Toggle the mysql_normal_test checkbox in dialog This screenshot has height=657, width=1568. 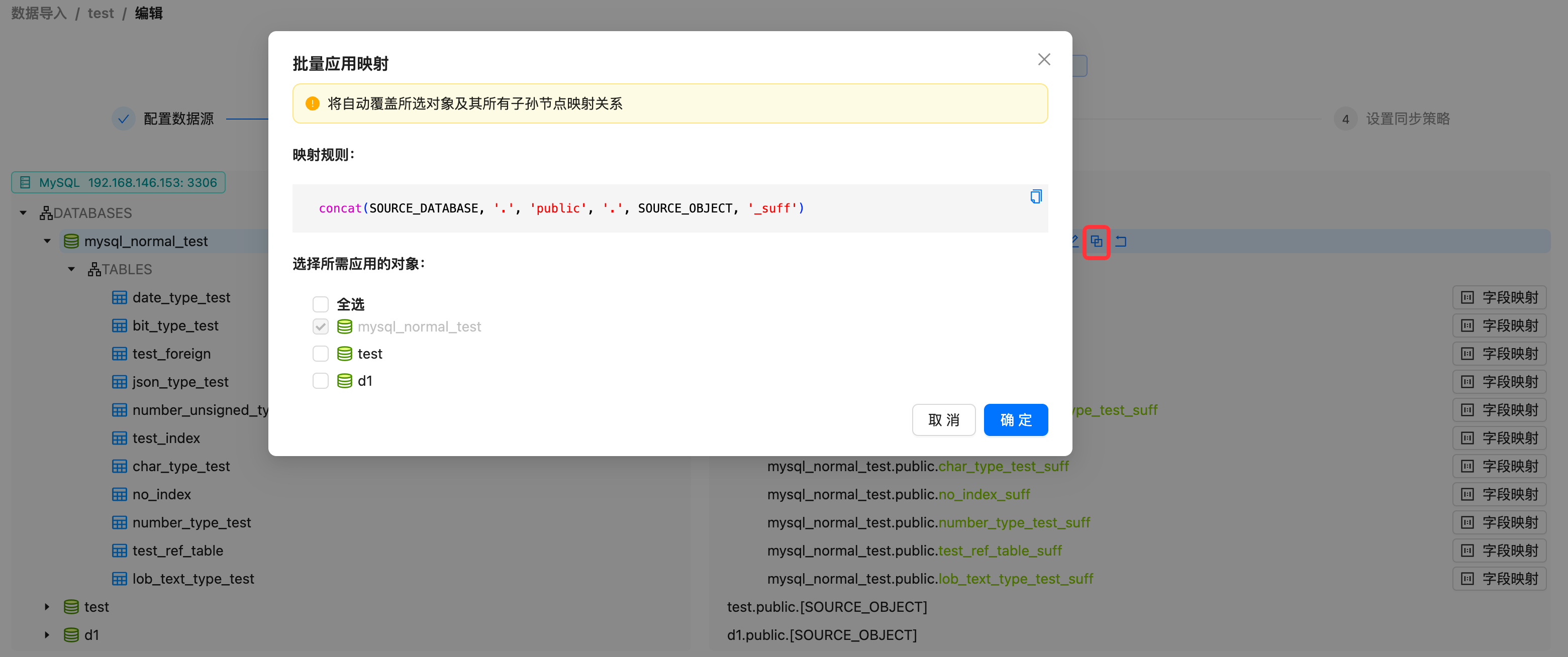coord(320,326)
